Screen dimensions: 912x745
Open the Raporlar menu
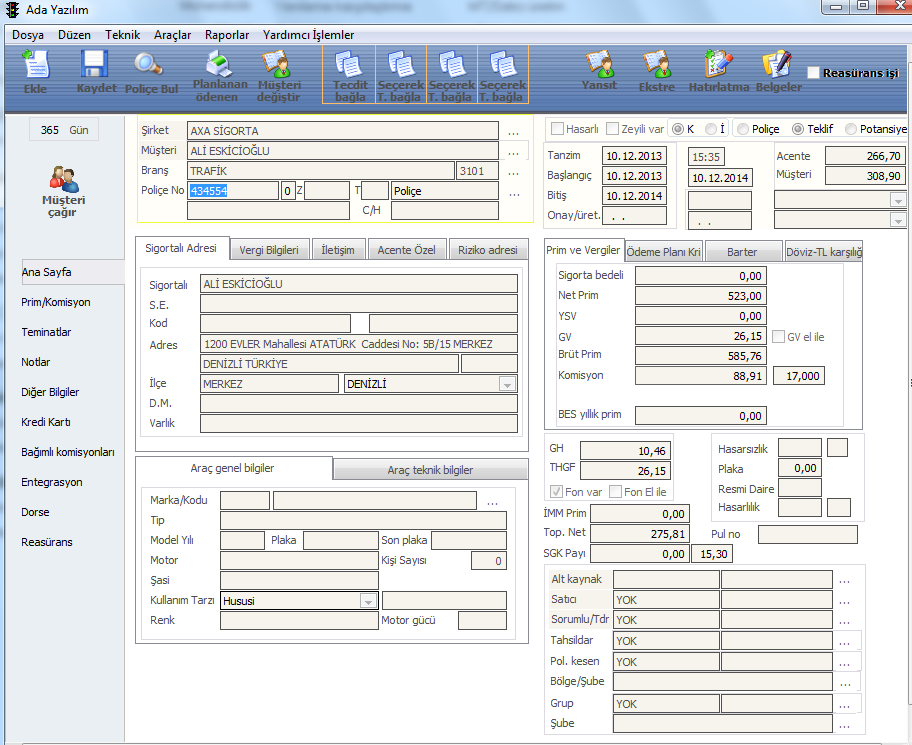(x=226, y=34)
